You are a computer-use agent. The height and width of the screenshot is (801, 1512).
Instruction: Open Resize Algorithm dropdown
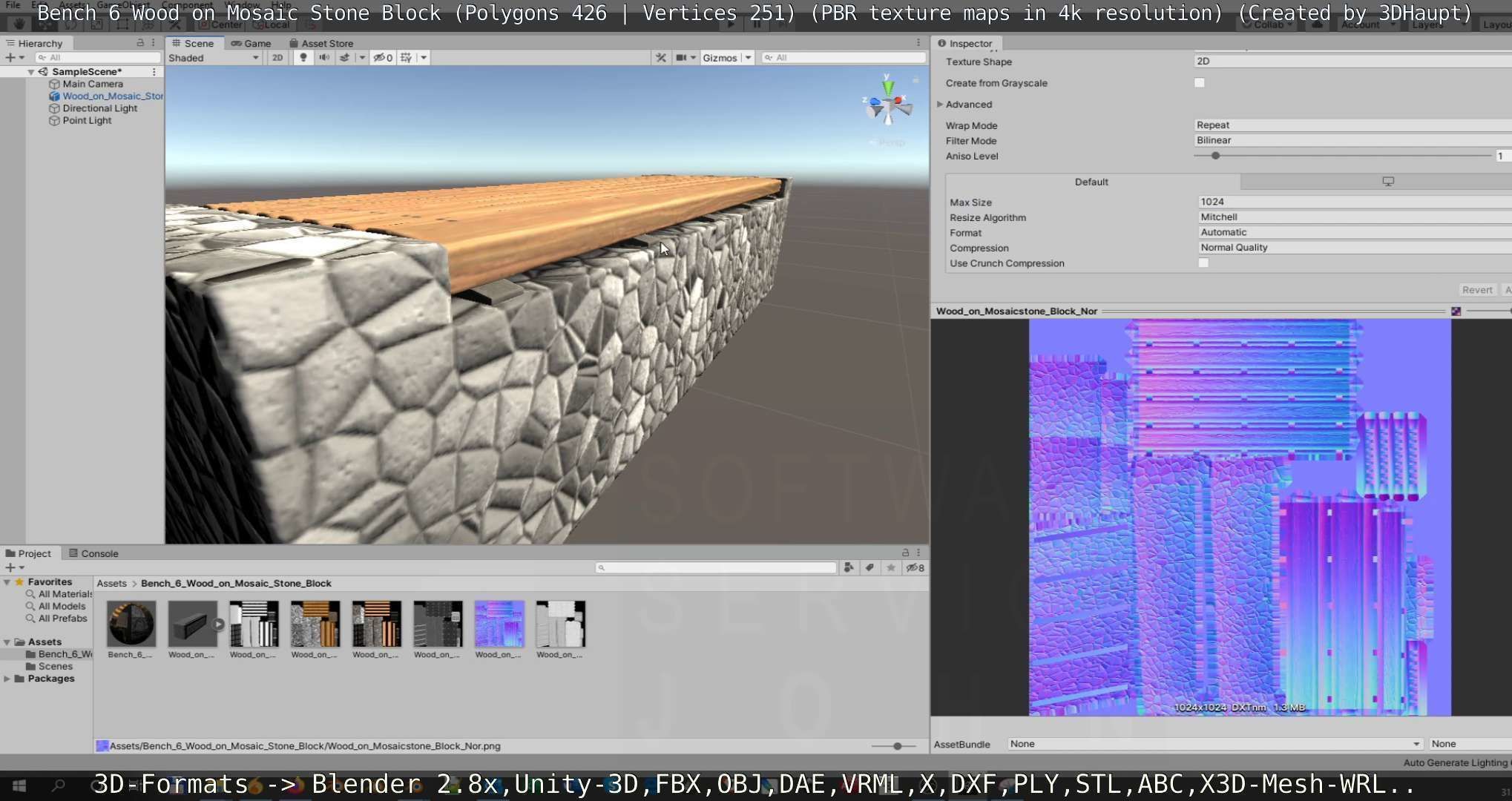coord(1355,217)
